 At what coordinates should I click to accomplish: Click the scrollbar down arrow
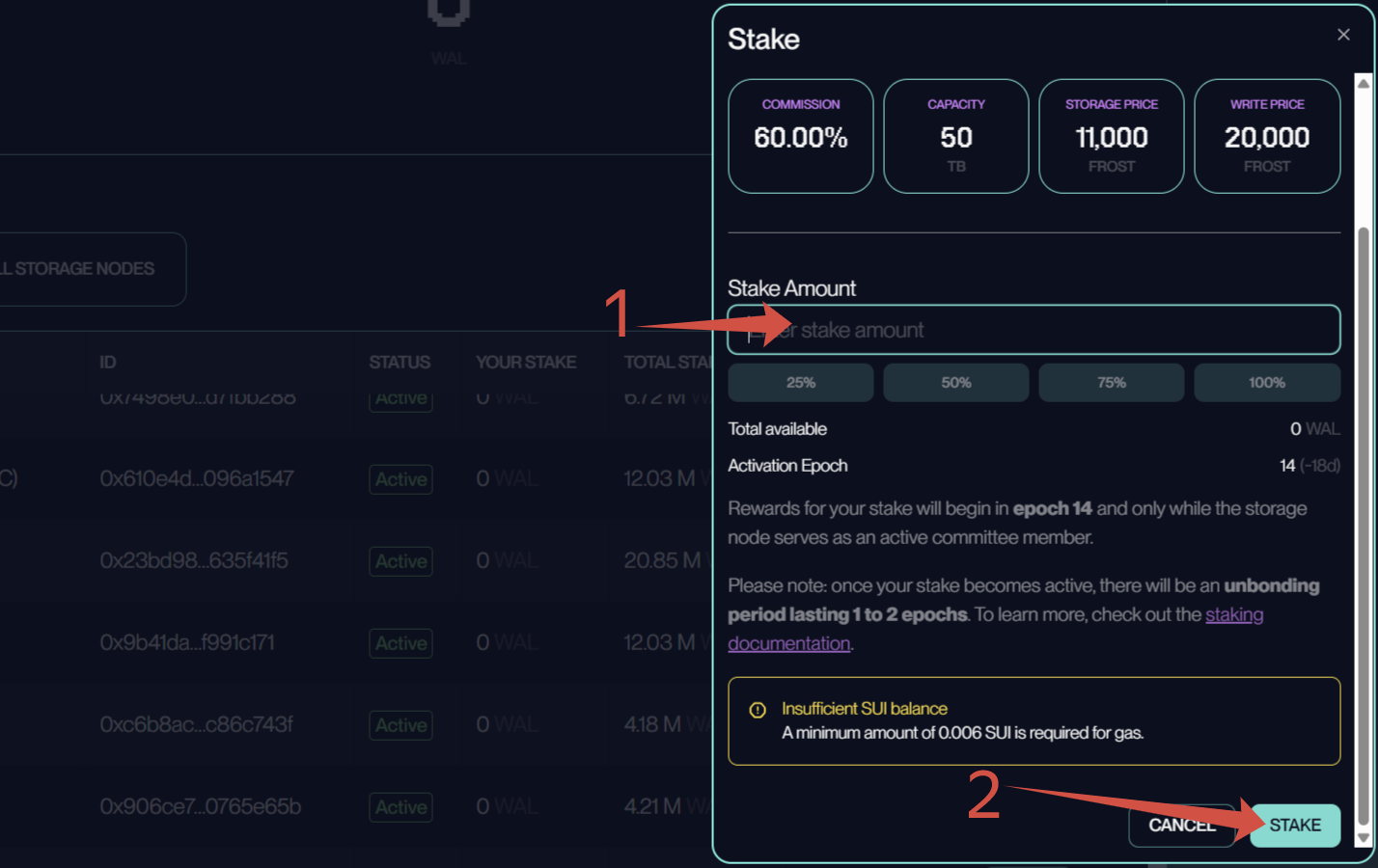[x=1363, y=838]
